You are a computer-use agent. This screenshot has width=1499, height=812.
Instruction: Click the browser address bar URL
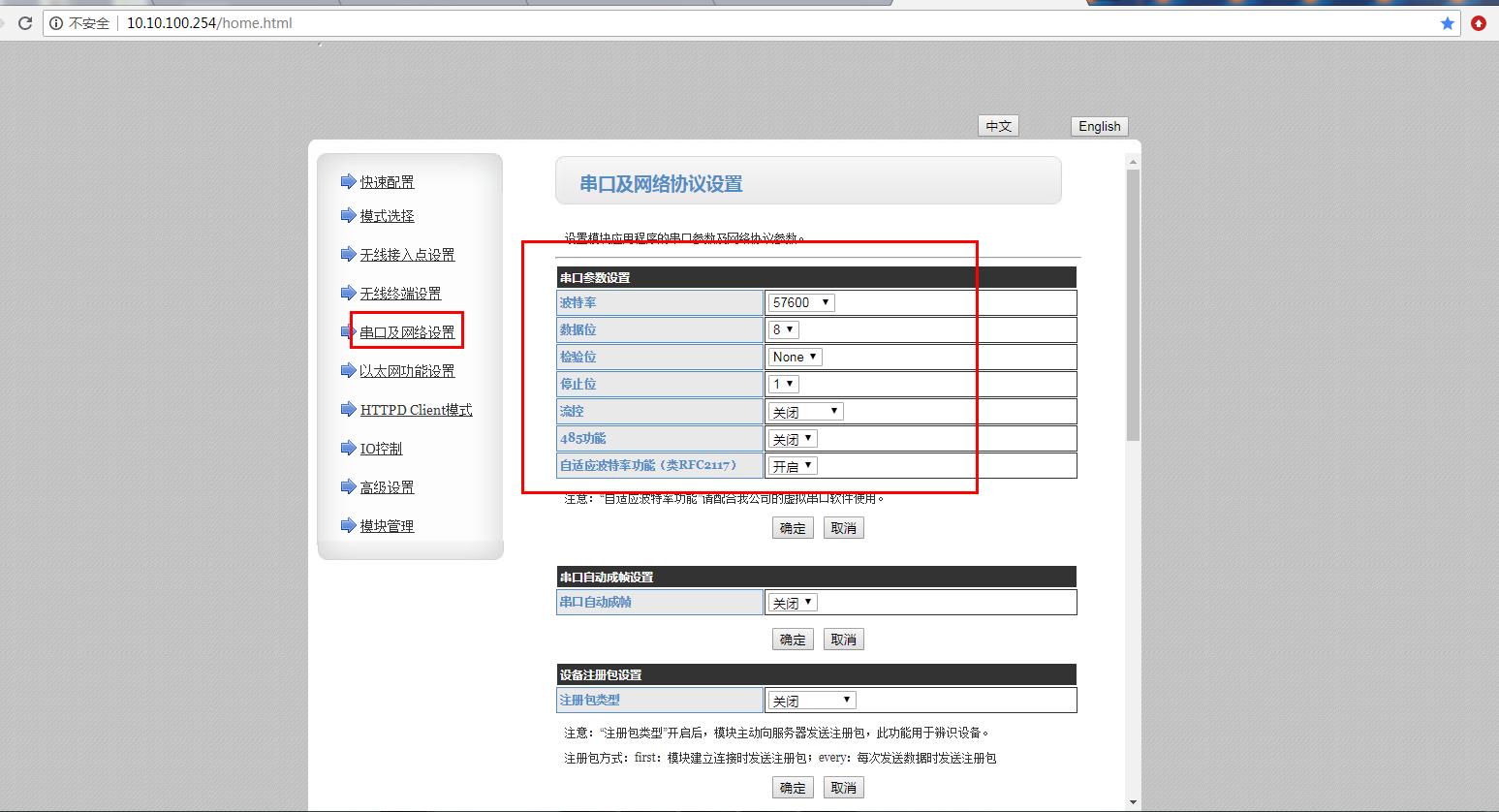pyautogui.click(x=209, y=23)
